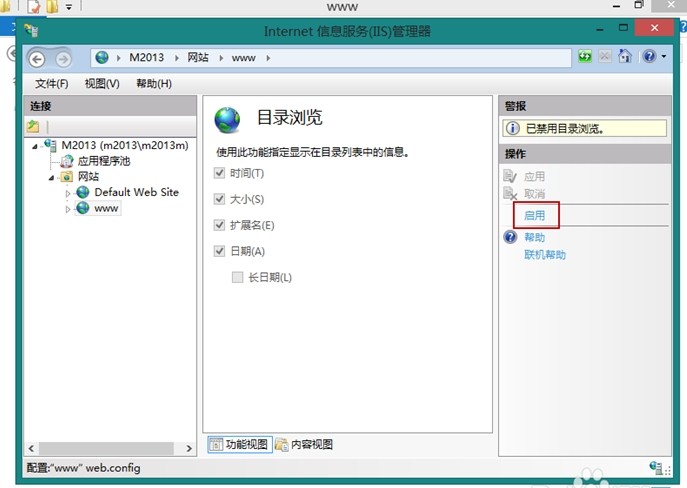
Task: Click the help icon beside 帮助 action
Action: 510,237
